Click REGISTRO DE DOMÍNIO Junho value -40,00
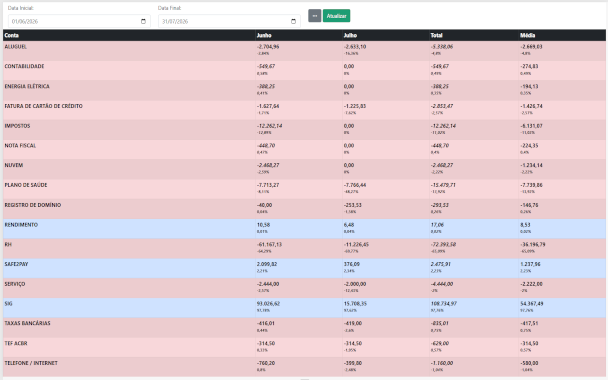 coord(264,205)
